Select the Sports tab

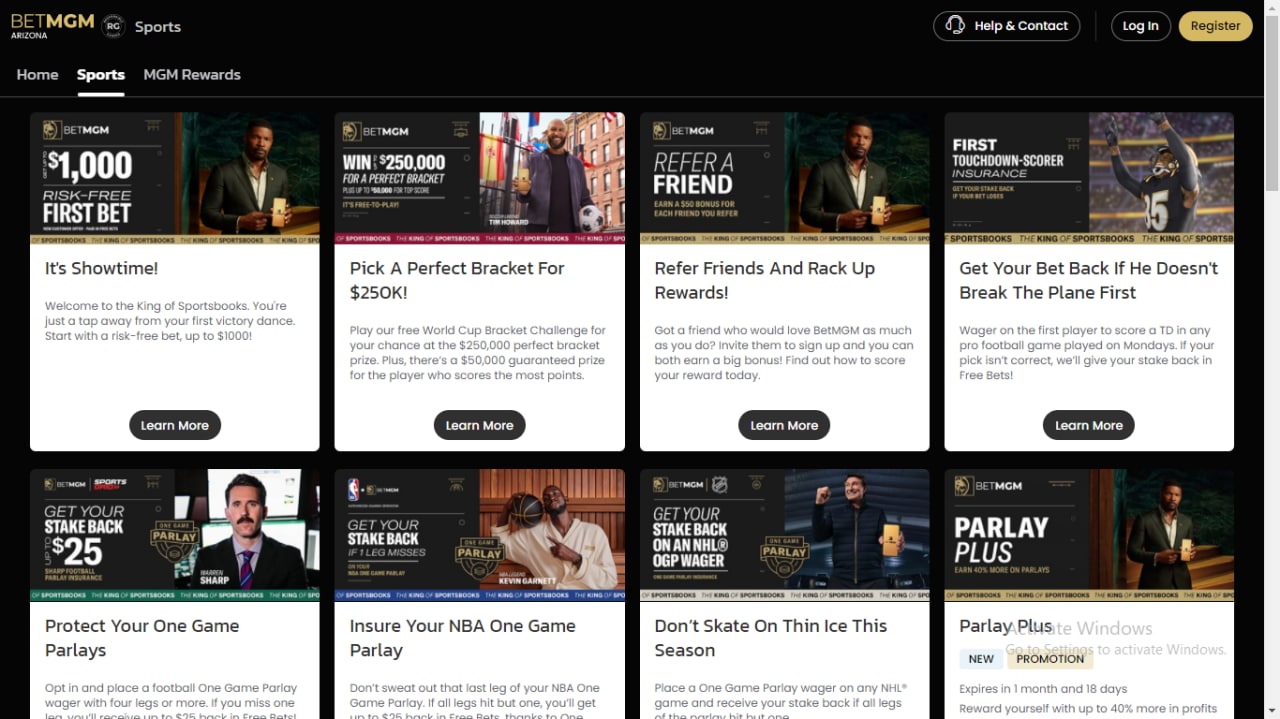click(x=101, y=75)
